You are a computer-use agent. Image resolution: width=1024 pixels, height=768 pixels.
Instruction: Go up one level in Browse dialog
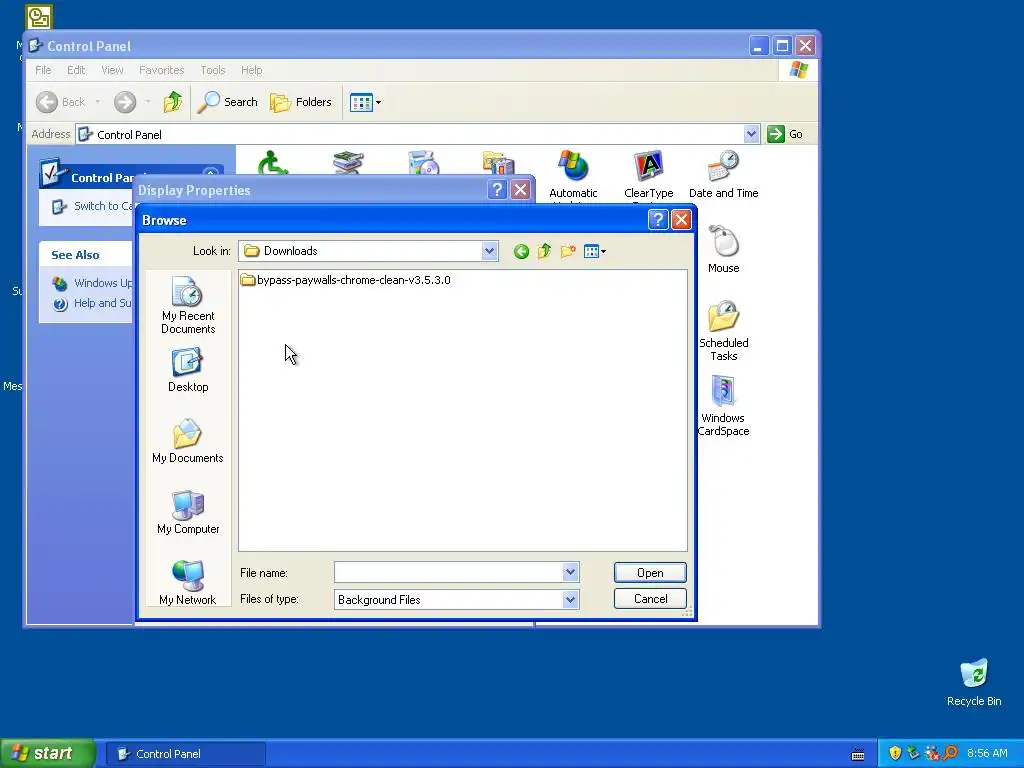coord(544,251)
